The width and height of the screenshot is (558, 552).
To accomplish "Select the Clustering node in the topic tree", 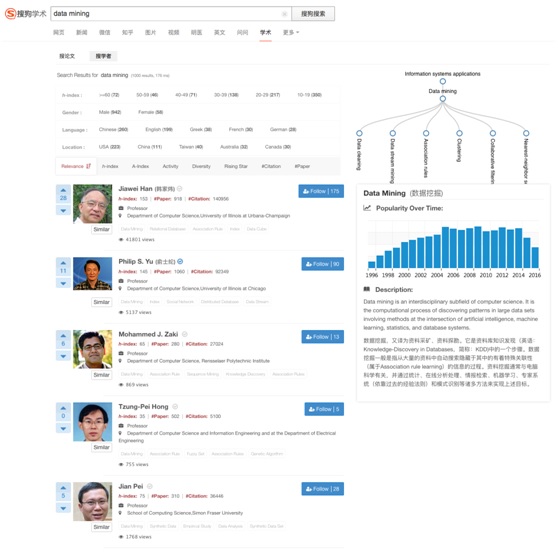I will pyautogui.click(x=459, y=133).
